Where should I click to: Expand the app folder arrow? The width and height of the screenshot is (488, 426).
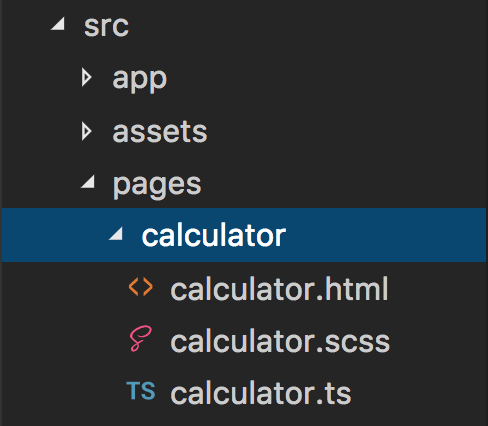(87, 77)
